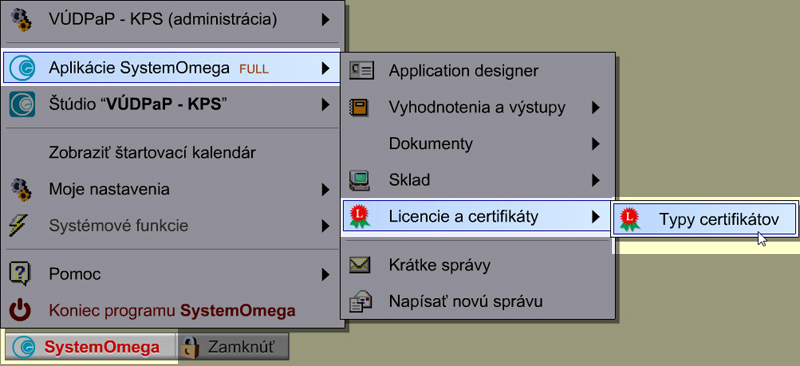Open the VÚDPaP - KPS (administrácia) menu entry
The width and height of the screenshot is (800, 366).
(x=170, y=20)
